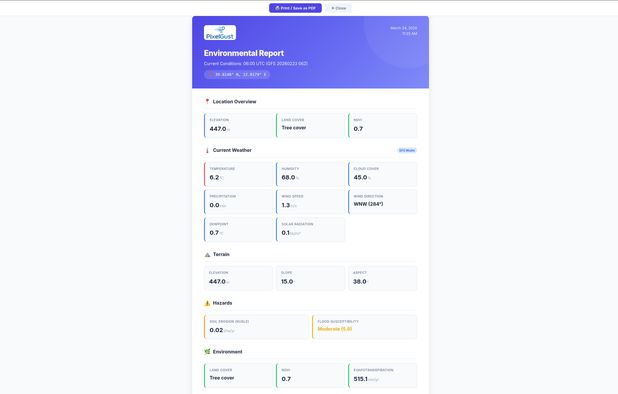Screen dimensions: 618x394
Task: Click the PixelGust logo
Action: pyautogui.click(x=220, y=33)
